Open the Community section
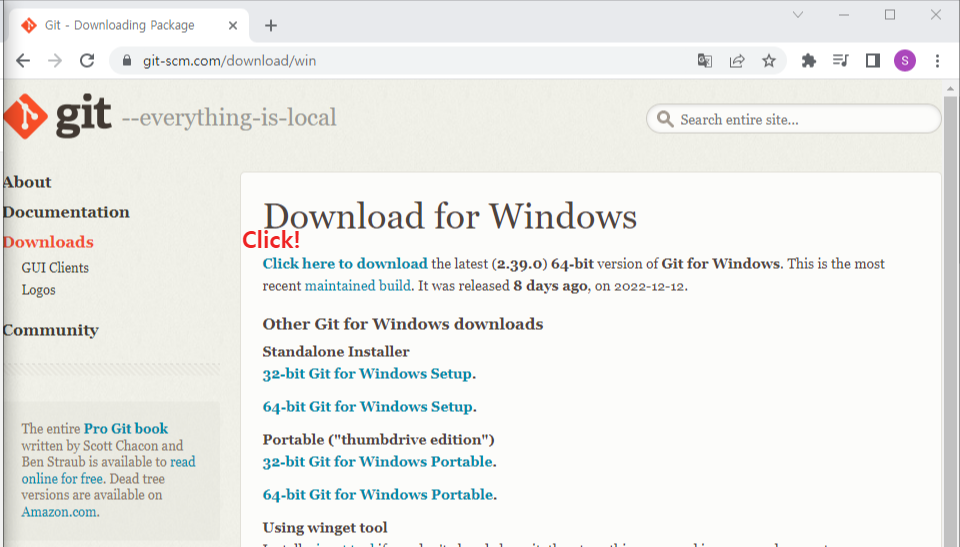The height and width of the screenshot is (547, 960). click(51, 330)
